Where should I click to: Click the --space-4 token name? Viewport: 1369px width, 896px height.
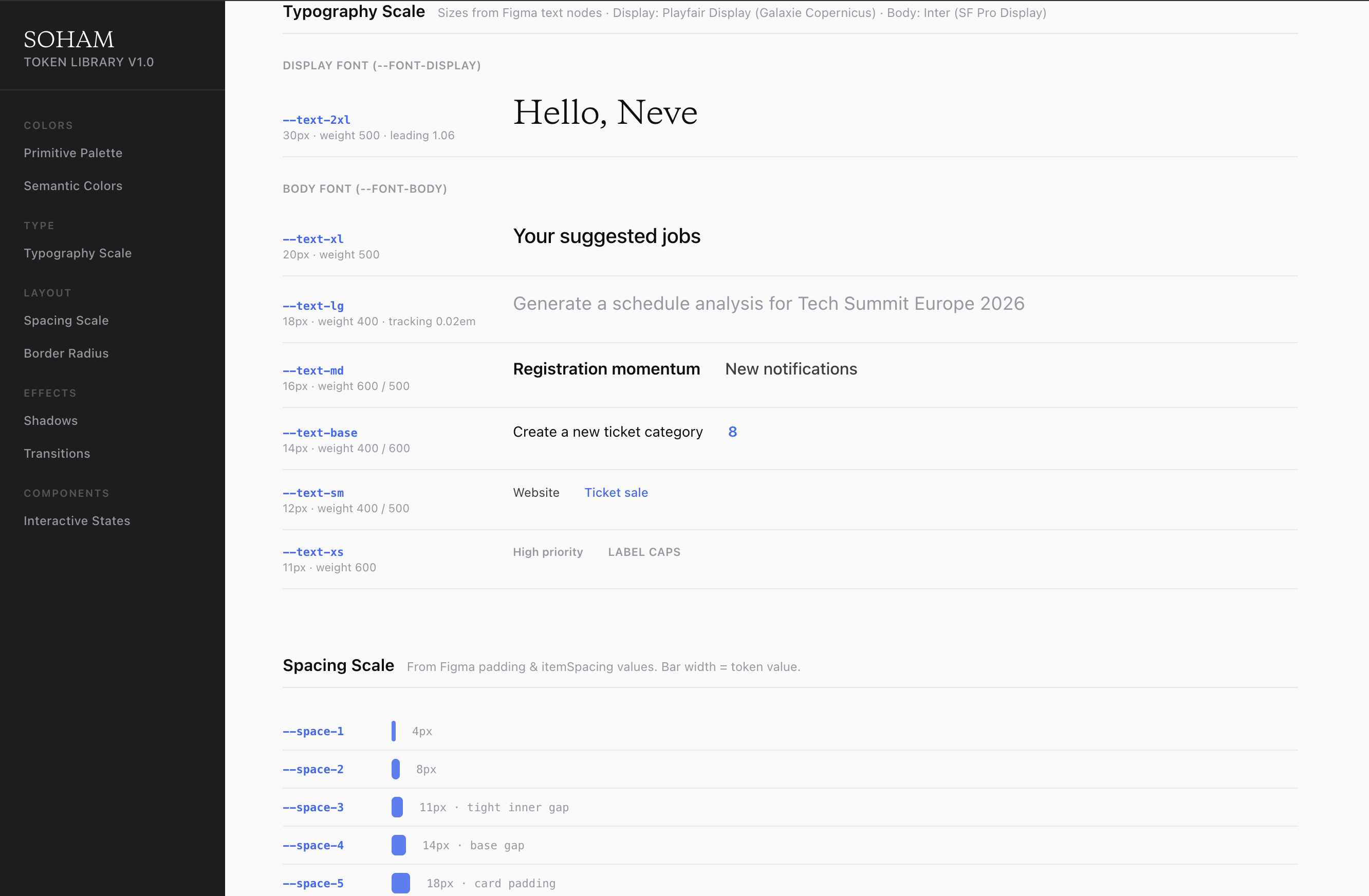[313, 845]
